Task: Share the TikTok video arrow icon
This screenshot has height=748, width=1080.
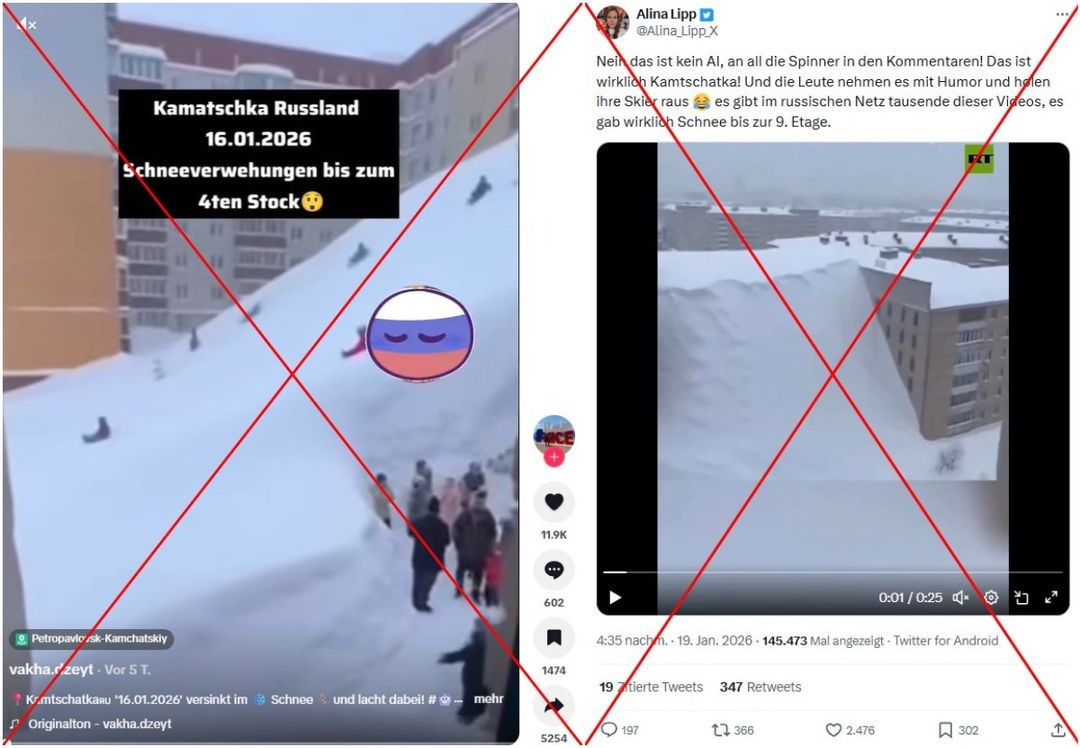Action: click(554, 706)
